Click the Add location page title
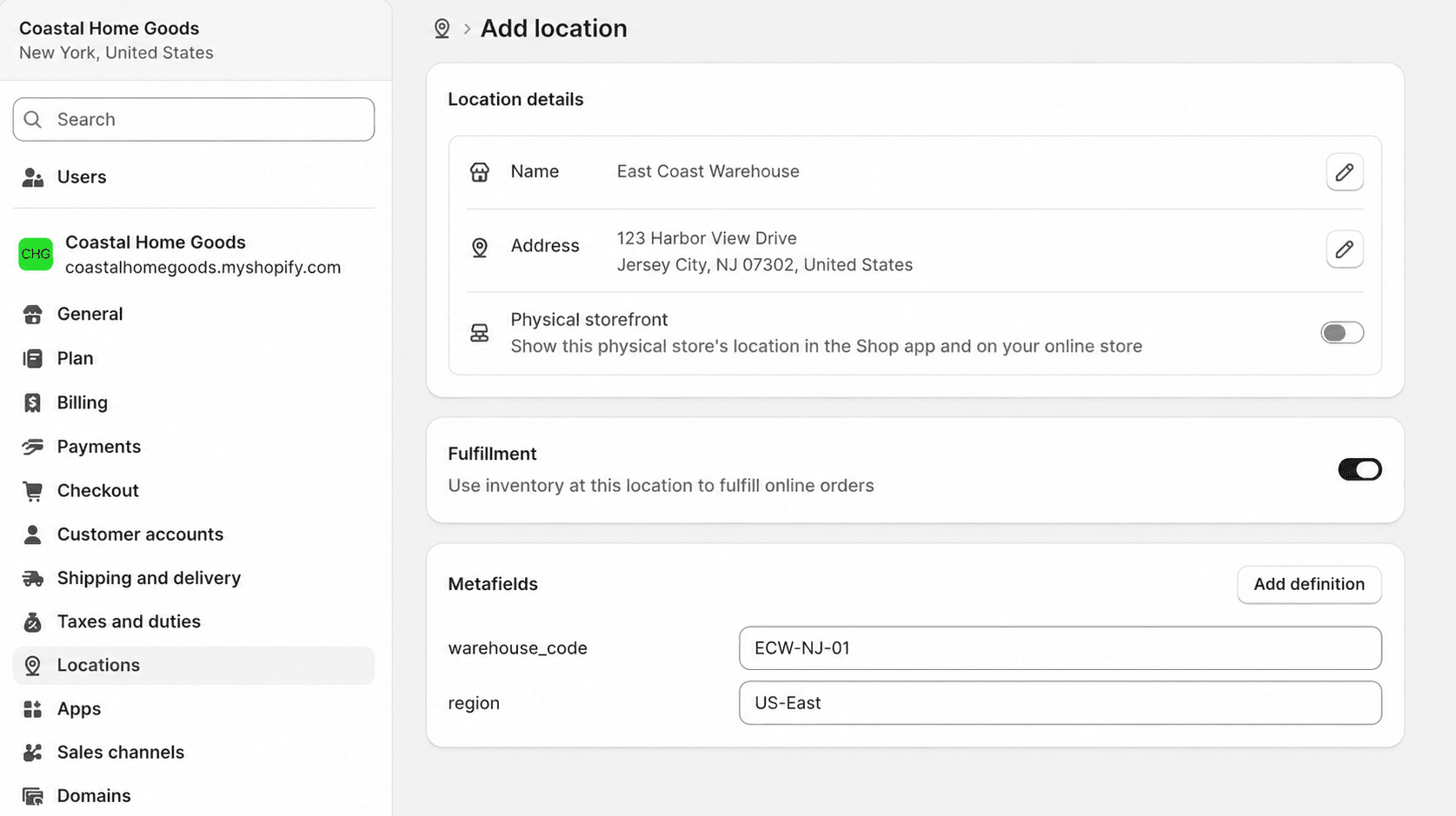Viewport: 1456px width, 816px height. pyautogui.click(x=554, y=29)
